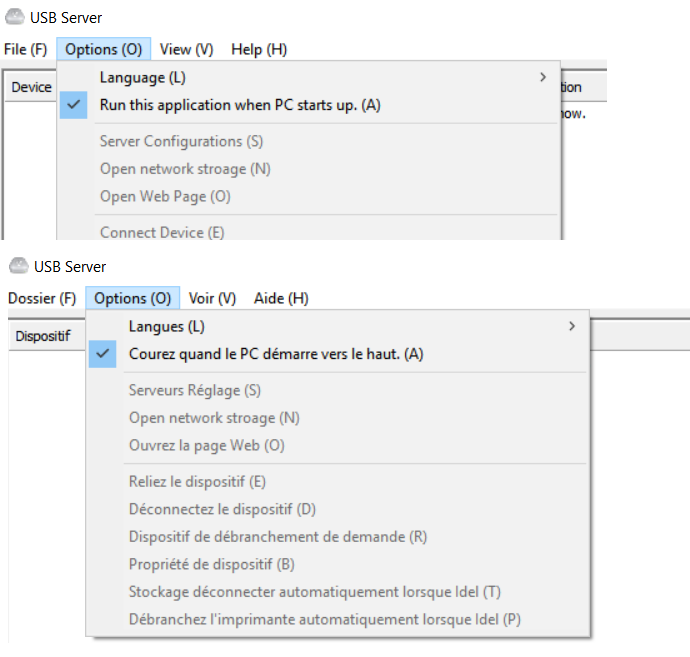Expand the Language (L) submenu arrow

(x=543, y=77)
